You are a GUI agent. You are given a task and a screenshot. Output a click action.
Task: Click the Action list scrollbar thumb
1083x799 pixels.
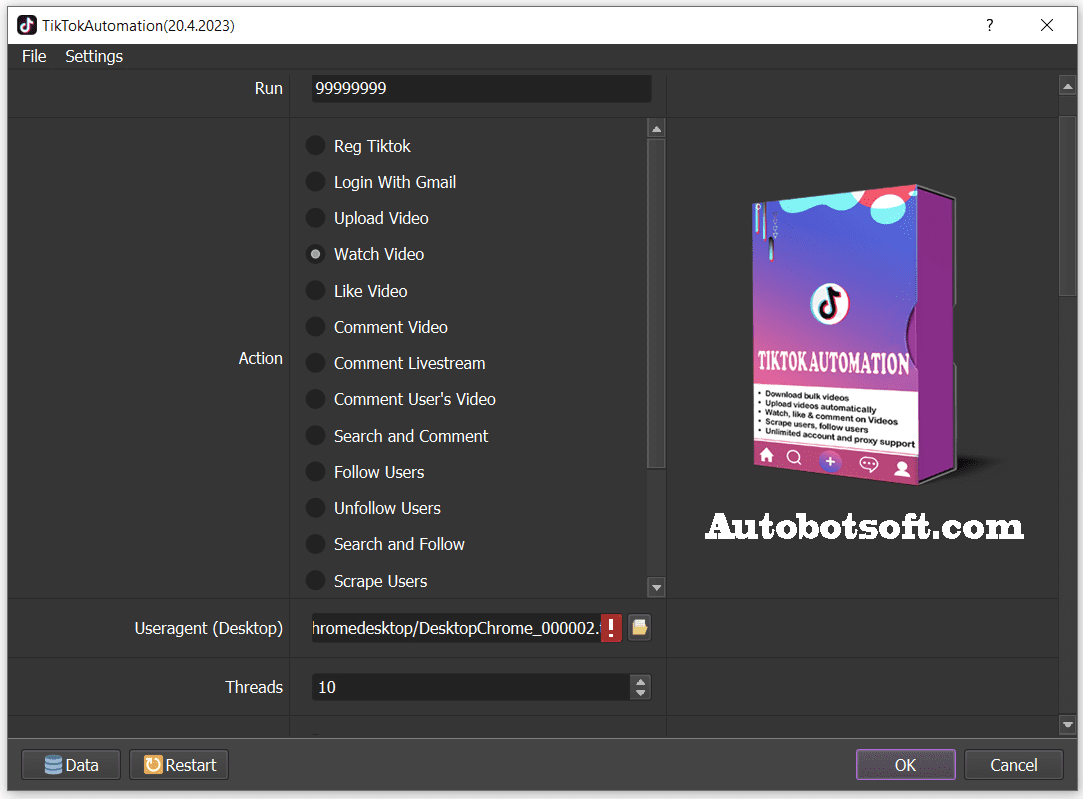pos(657,304)
